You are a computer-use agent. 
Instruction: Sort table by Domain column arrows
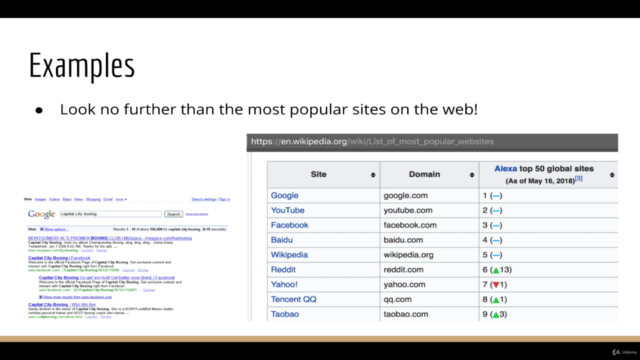pyautogui.click(x=472, y=175)
